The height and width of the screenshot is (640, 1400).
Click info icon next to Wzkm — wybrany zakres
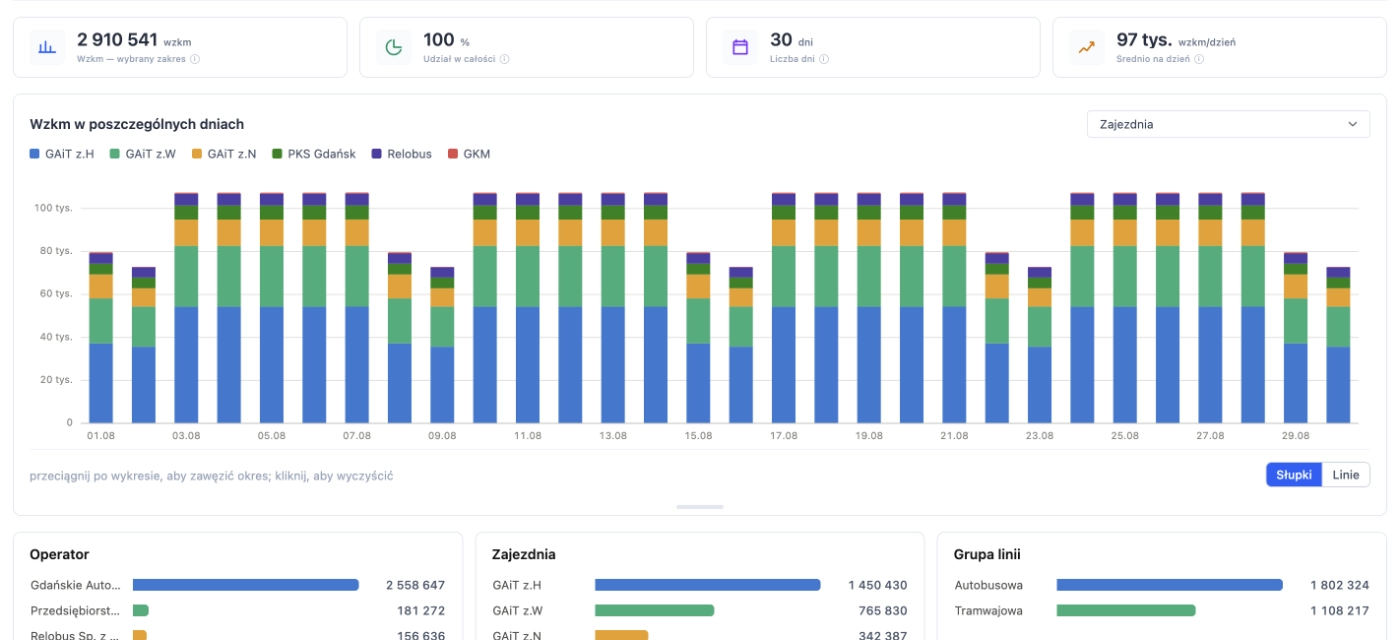click(x=195, y=59)
